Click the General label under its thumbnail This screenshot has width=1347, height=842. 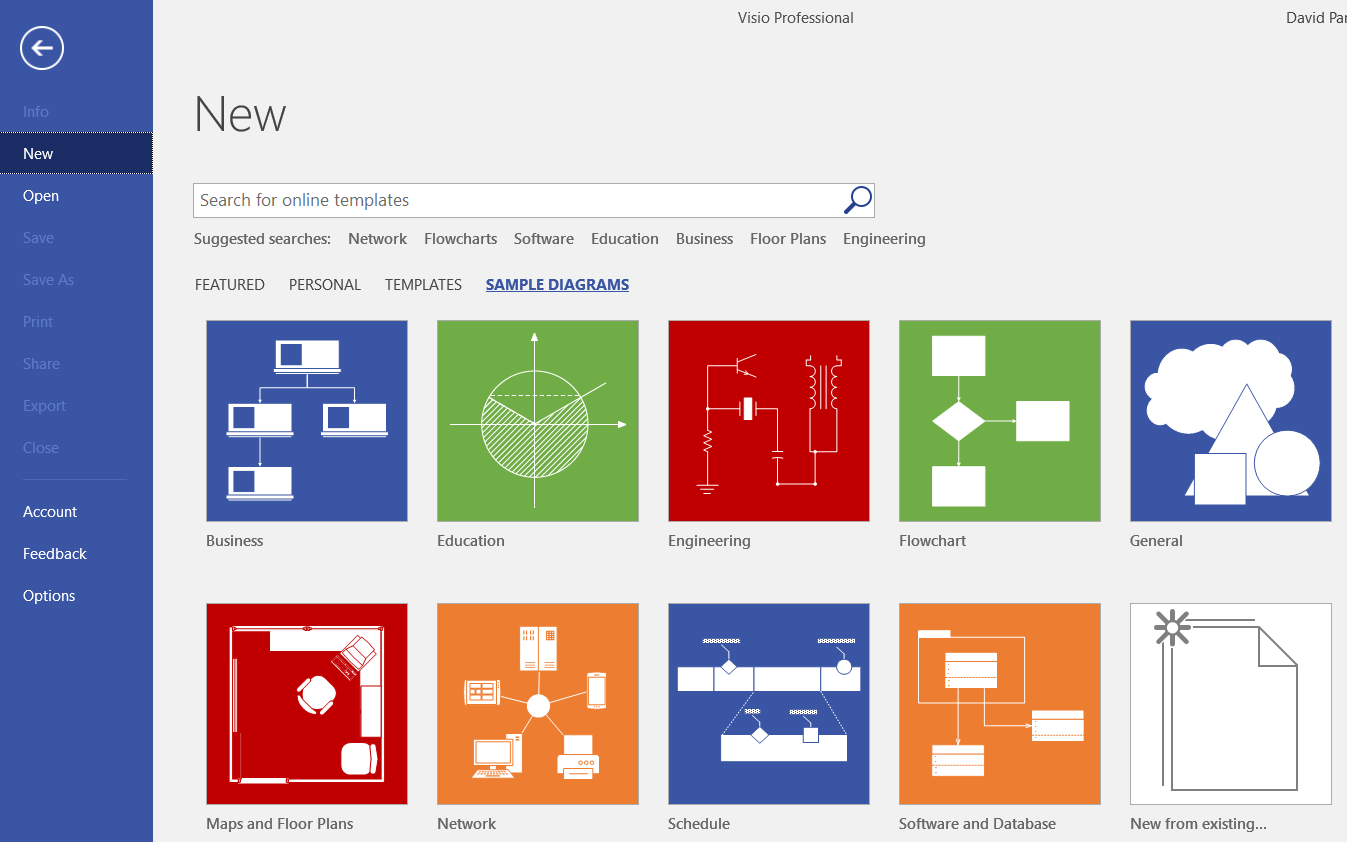[1156, 541]
